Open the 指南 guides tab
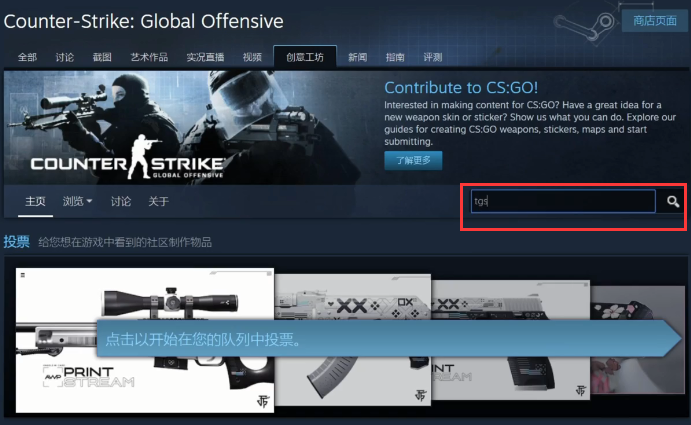This screenshot has width=691, height=425. [395, 57]
